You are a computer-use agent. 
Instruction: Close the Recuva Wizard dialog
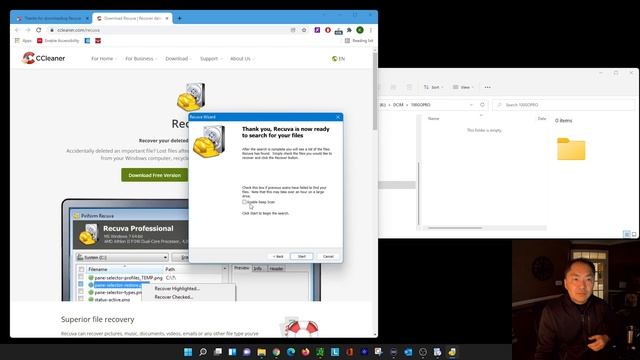(x=338, y=117)
